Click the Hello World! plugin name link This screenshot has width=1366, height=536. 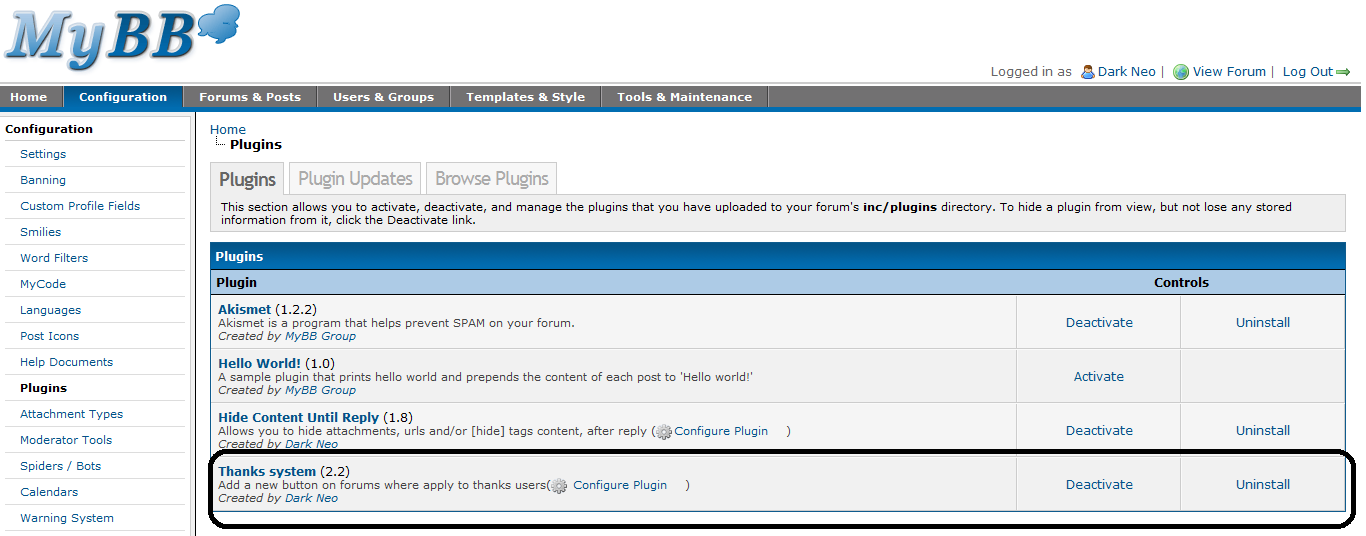tap(260, 363)
